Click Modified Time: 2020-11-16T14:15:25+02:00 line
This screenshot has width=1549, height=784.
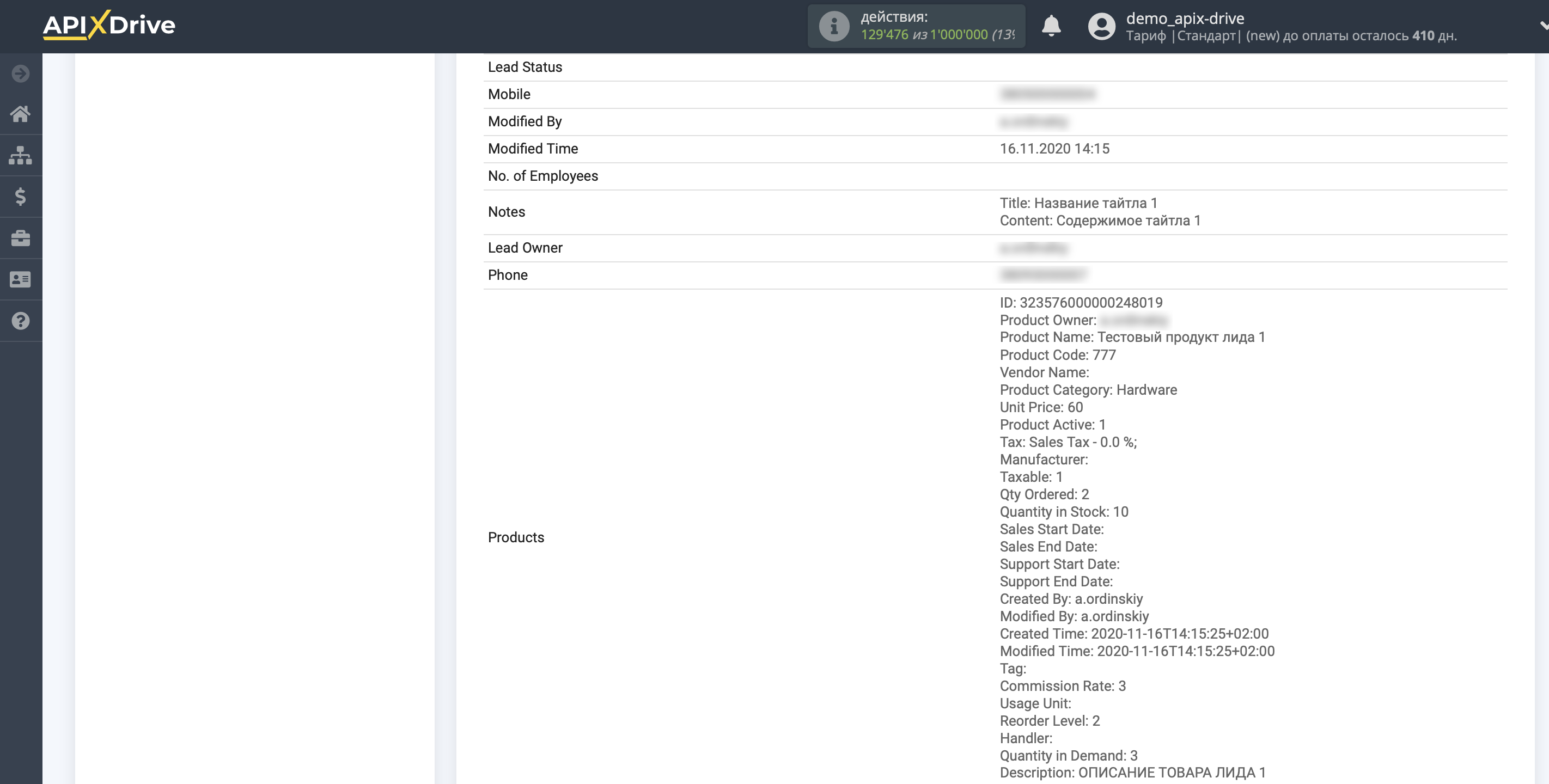coord(1137,651)
